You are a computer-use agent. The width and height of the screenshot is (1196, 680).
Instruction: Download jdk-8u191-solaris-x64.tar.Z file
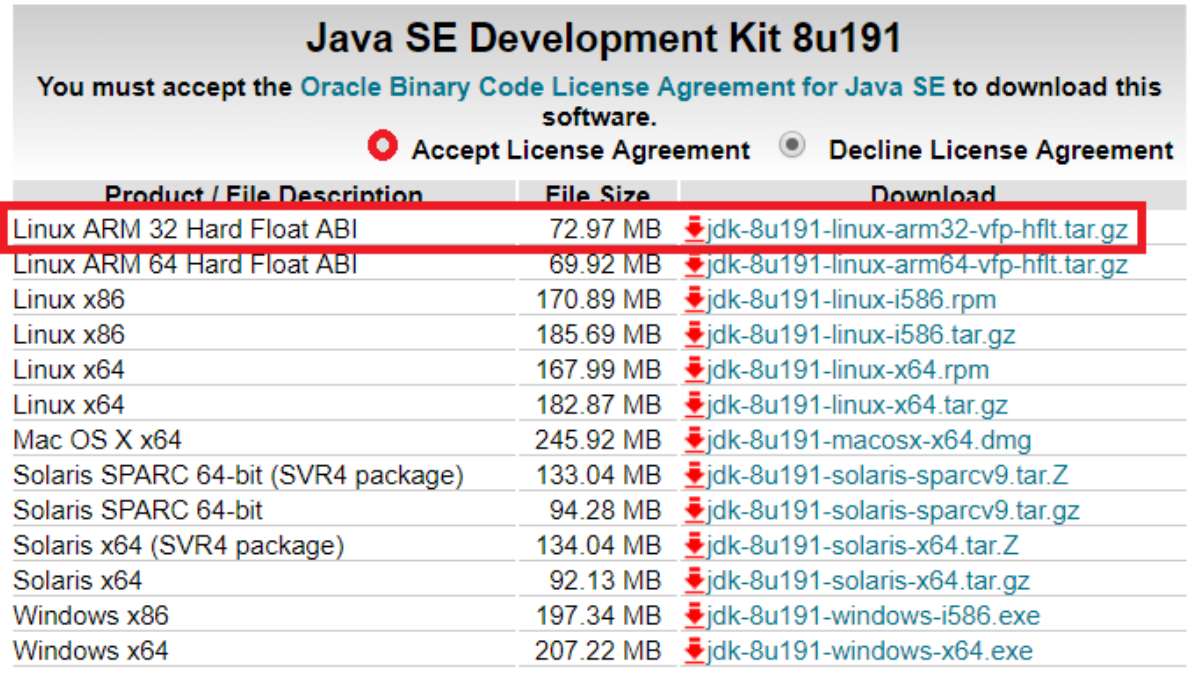coord(862,545)
